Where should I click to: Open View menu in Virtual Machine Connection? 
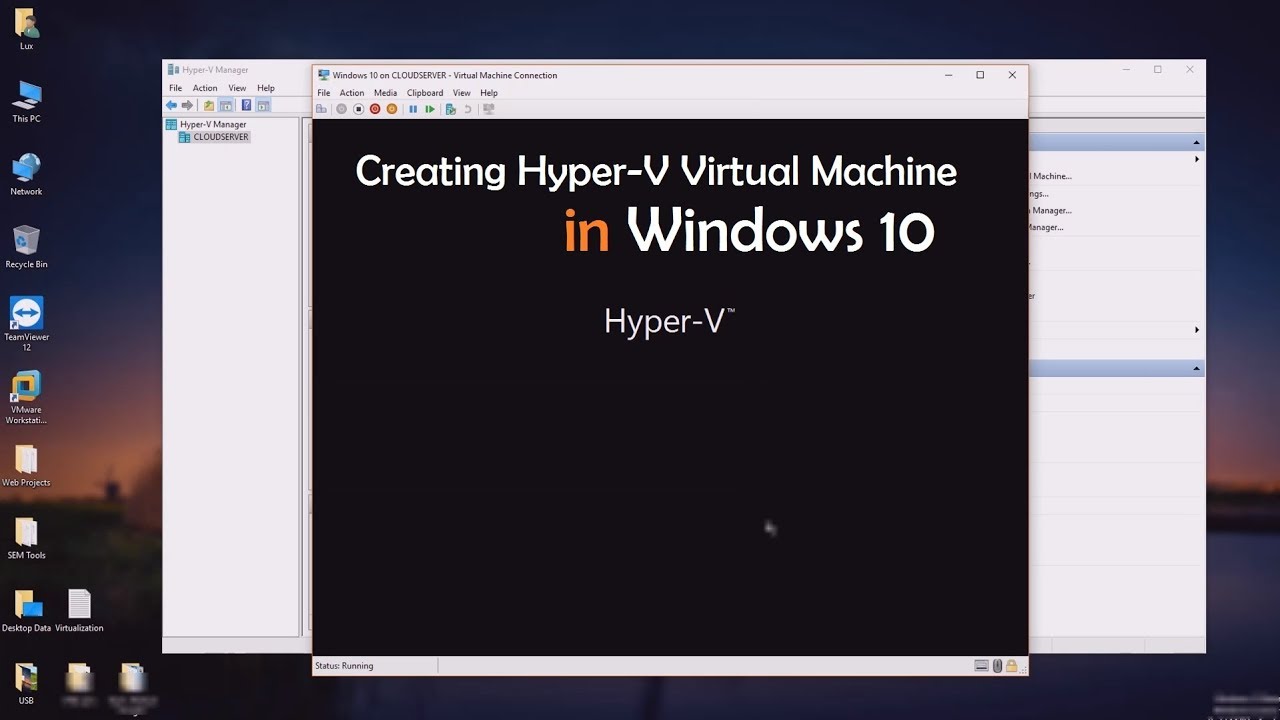(461, 93)
